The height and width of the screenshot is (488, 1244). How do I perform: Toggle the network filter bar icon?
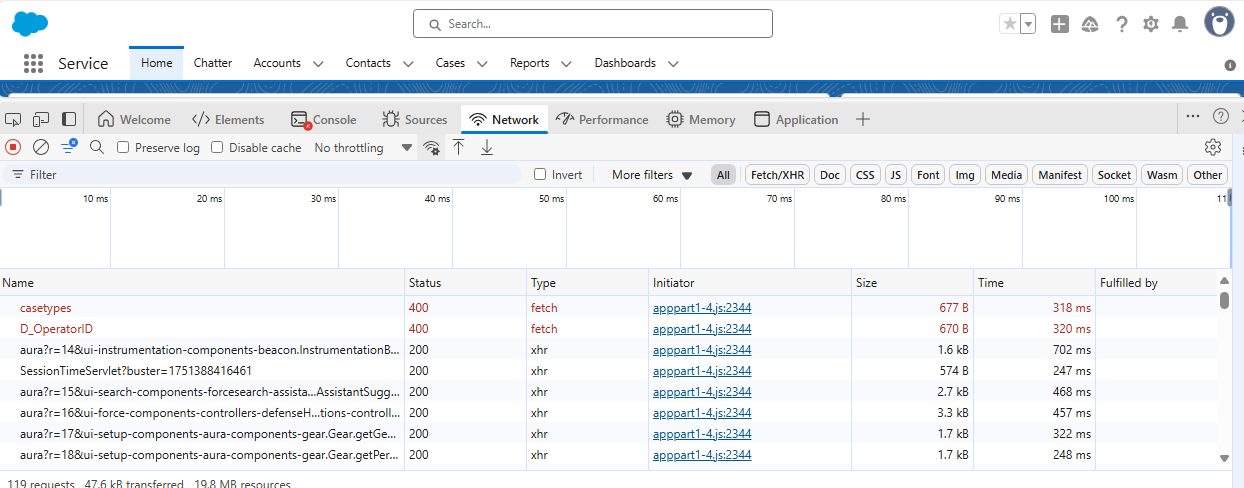point(69,147)
